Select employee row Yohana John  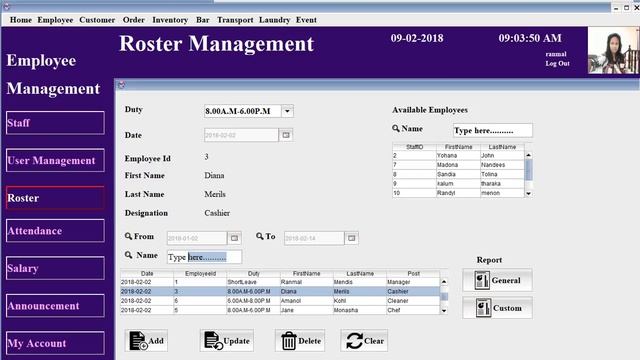[458, 156]
